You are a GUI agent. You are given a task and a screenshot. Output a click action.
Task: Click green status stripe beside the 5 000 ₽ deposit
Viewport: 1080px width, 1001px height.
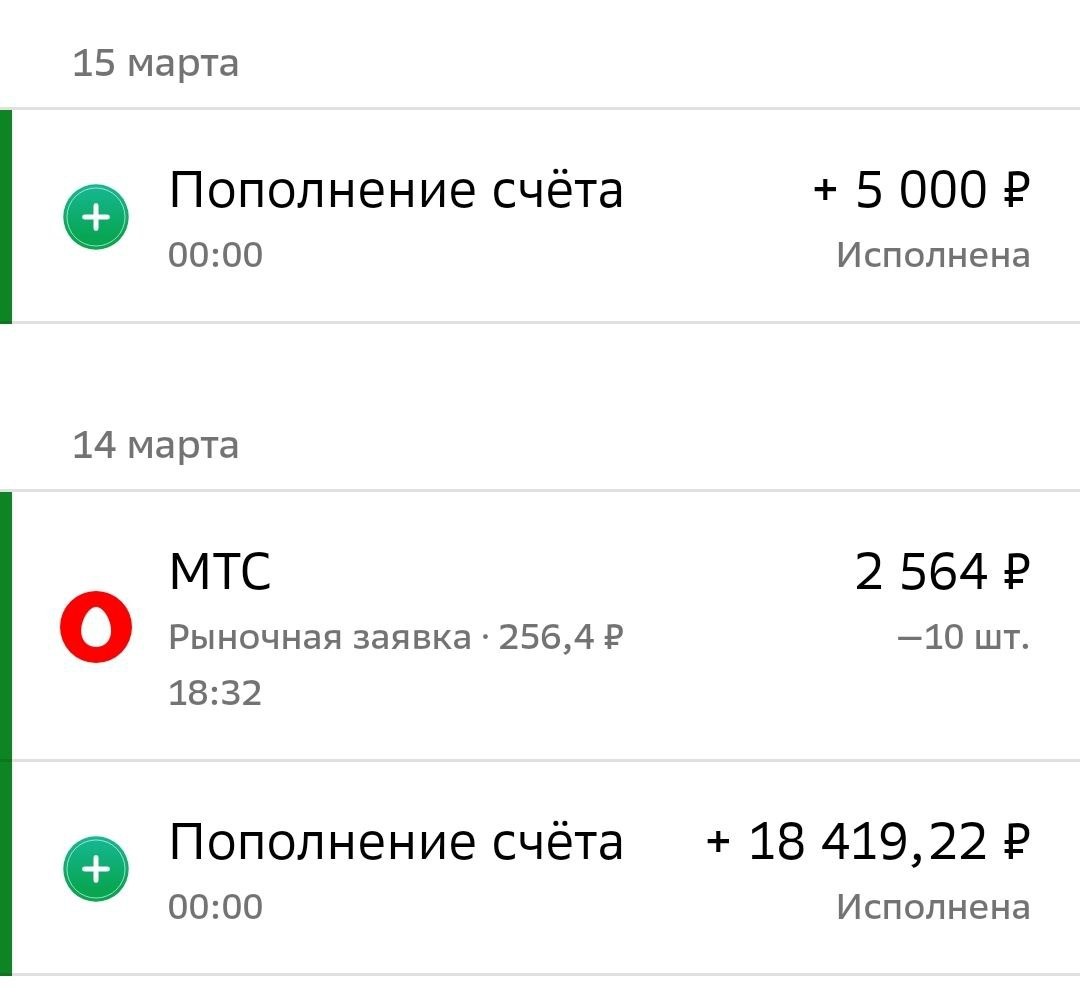click(x=6, y=217)
